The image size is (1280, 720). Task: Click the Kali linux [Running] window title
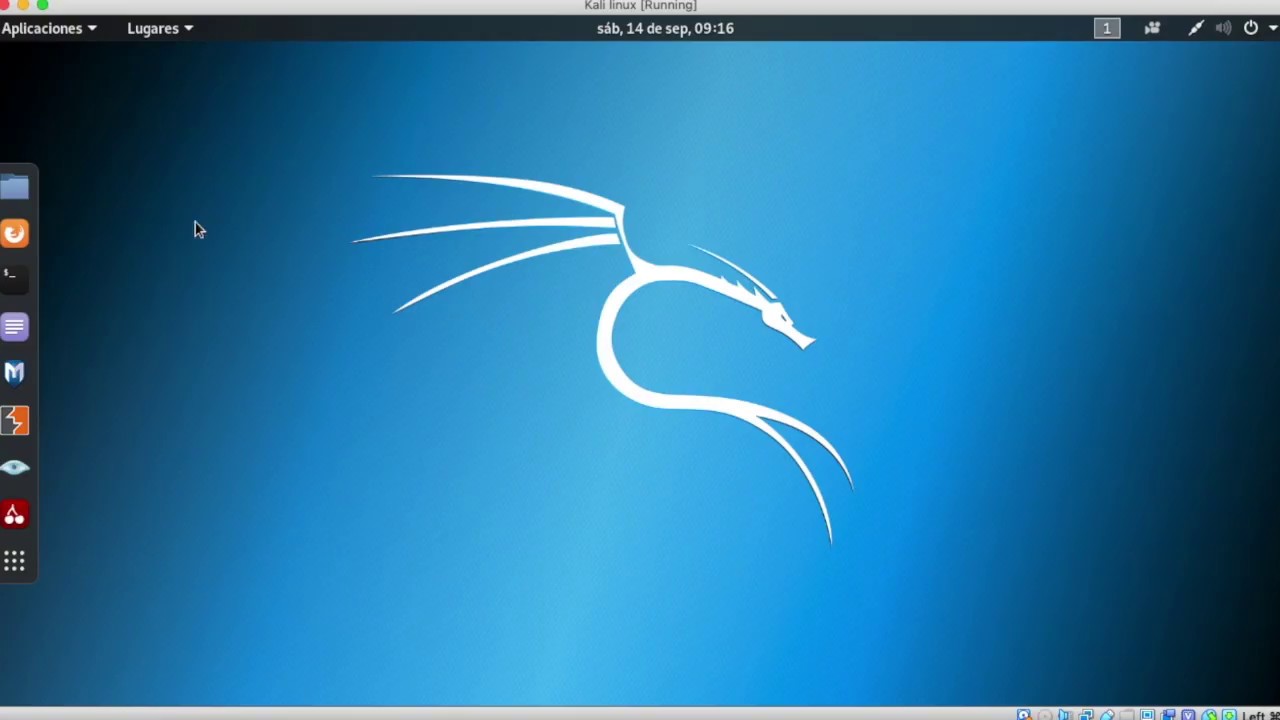[x=640, y=6]
